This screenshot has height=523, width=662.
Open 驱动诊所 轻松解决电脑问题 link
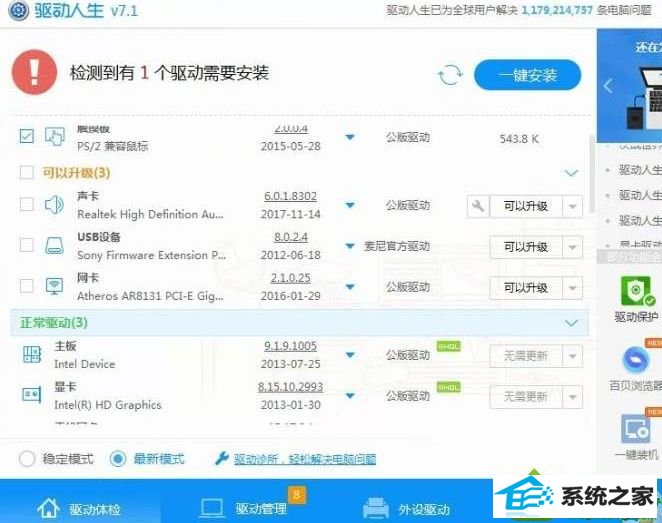click(305, 459)
